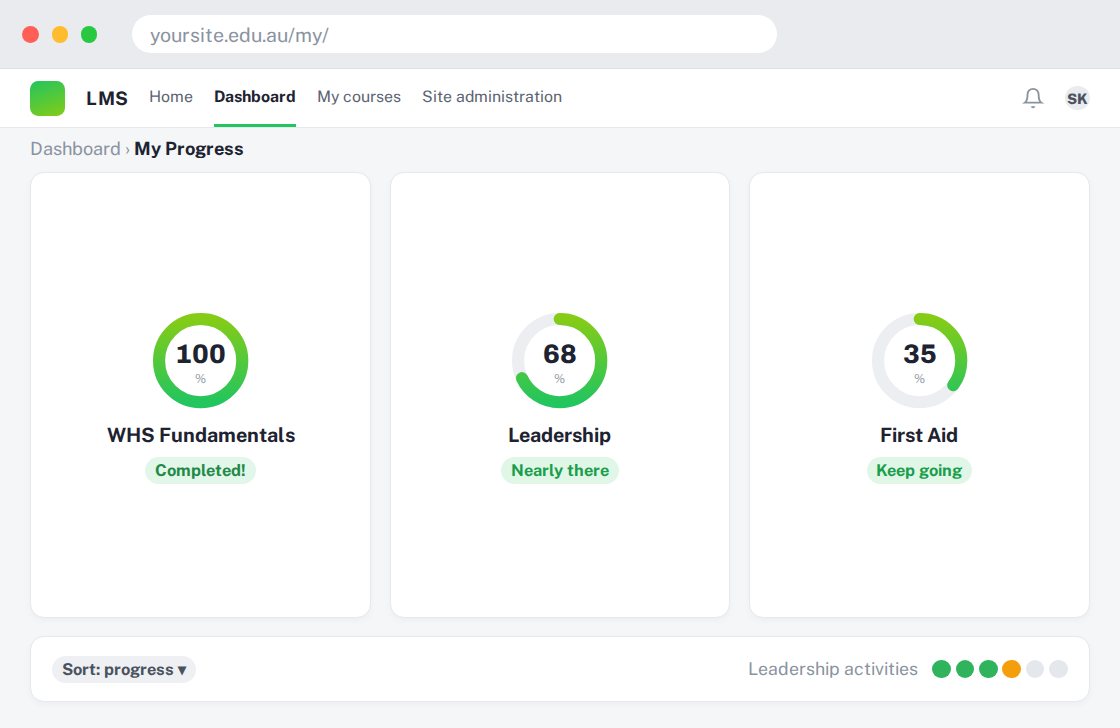Click the orange Leadership activity dot
The height and width of the screenshot is (728, 1120).
(x=1011, y=669)
